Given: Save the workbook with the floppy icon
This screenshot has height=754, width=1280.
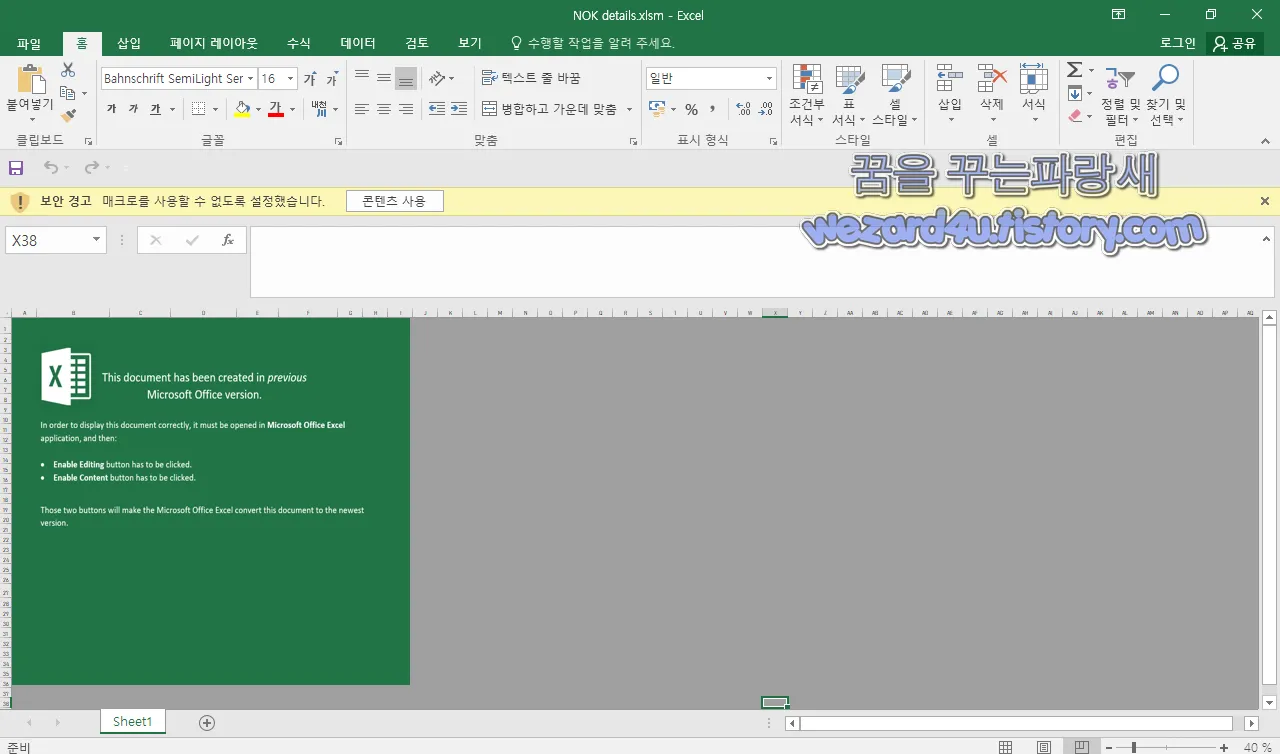Looking at the screenshot, I should [16, 168].
